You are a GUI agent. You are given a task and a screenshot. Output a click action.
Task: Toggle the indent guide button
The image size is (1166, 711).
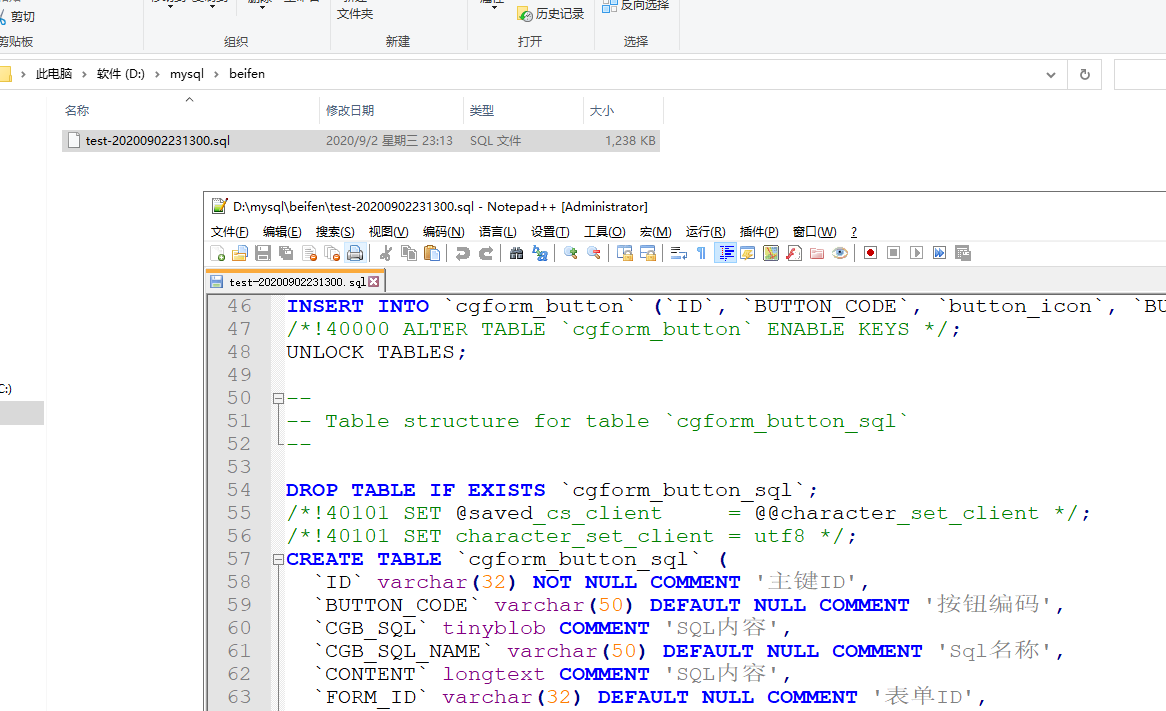pos(725,254)
